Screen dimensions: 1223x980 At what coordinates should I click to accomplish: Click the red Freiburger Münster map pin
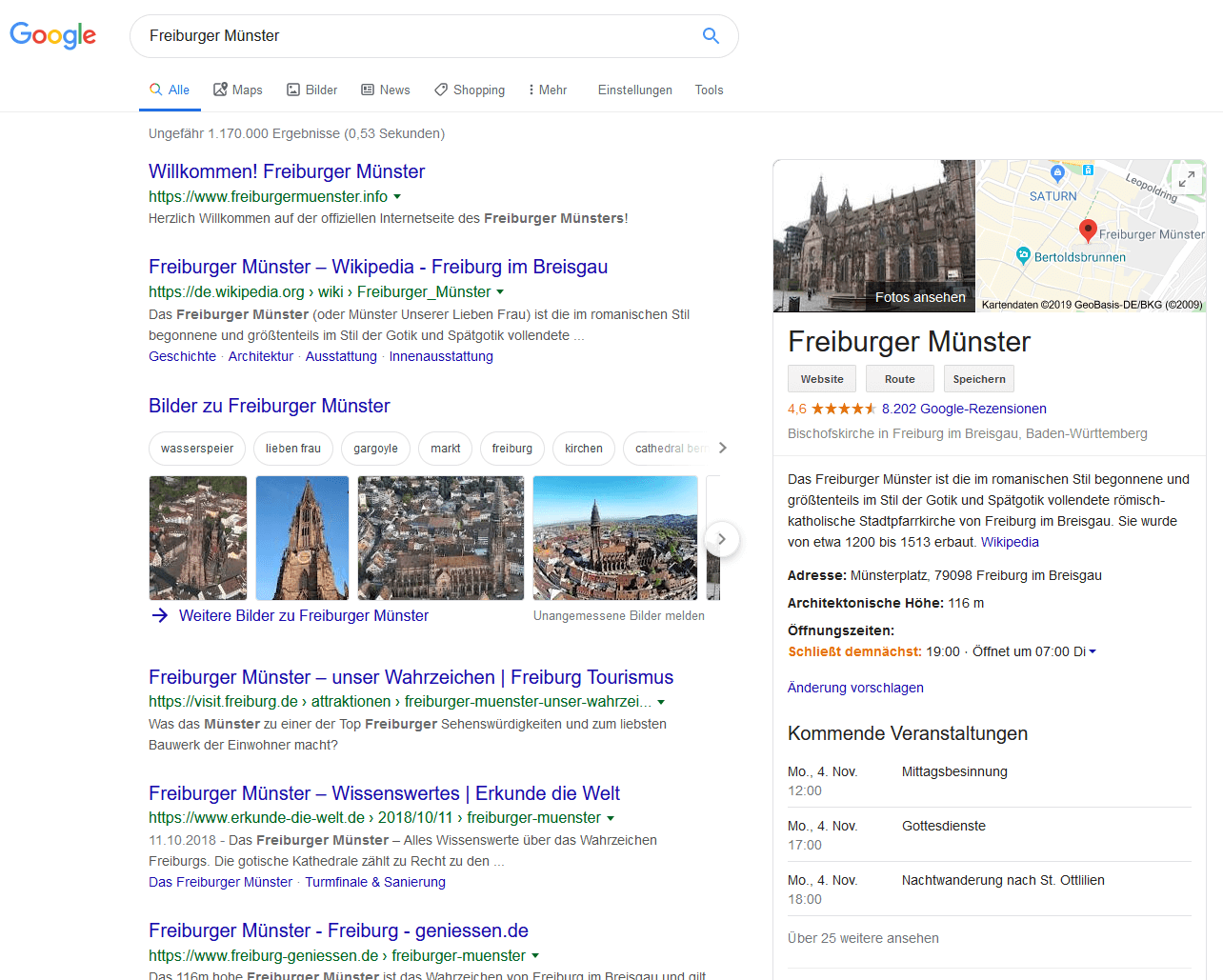(x=1088, y=230)
